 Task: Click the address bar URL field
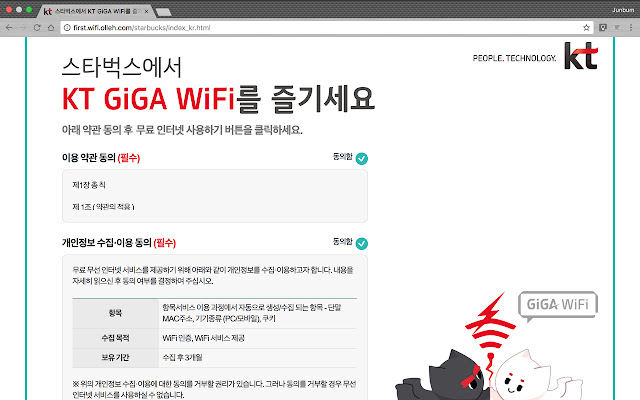click(x=327, y=28)
